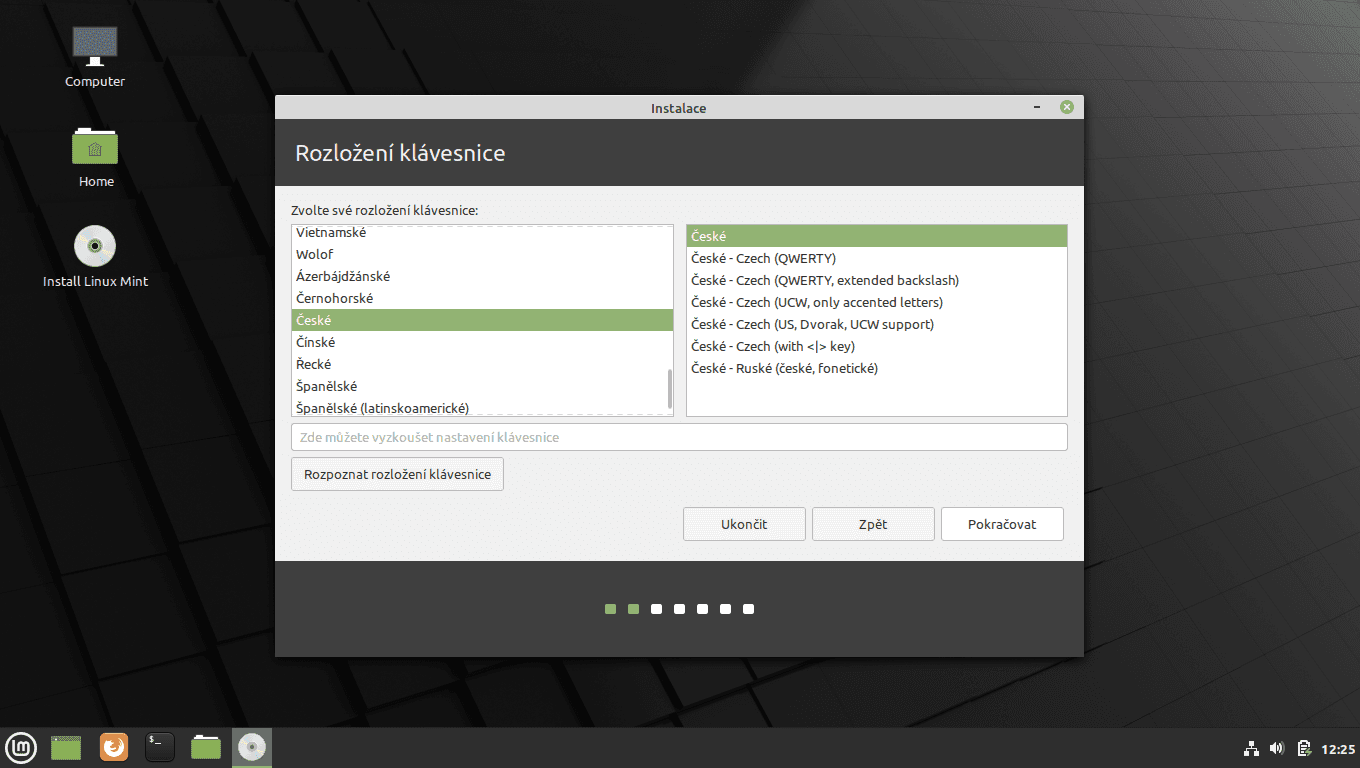Launch the terminal from the taskbar
The width and height of the screenshot is (1360, 768).
(159, 747)
